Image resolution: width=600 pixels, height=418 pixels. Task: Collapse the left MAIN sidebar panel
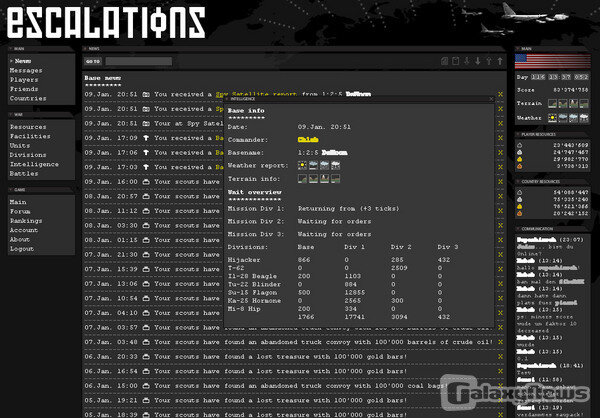[10, 49]
